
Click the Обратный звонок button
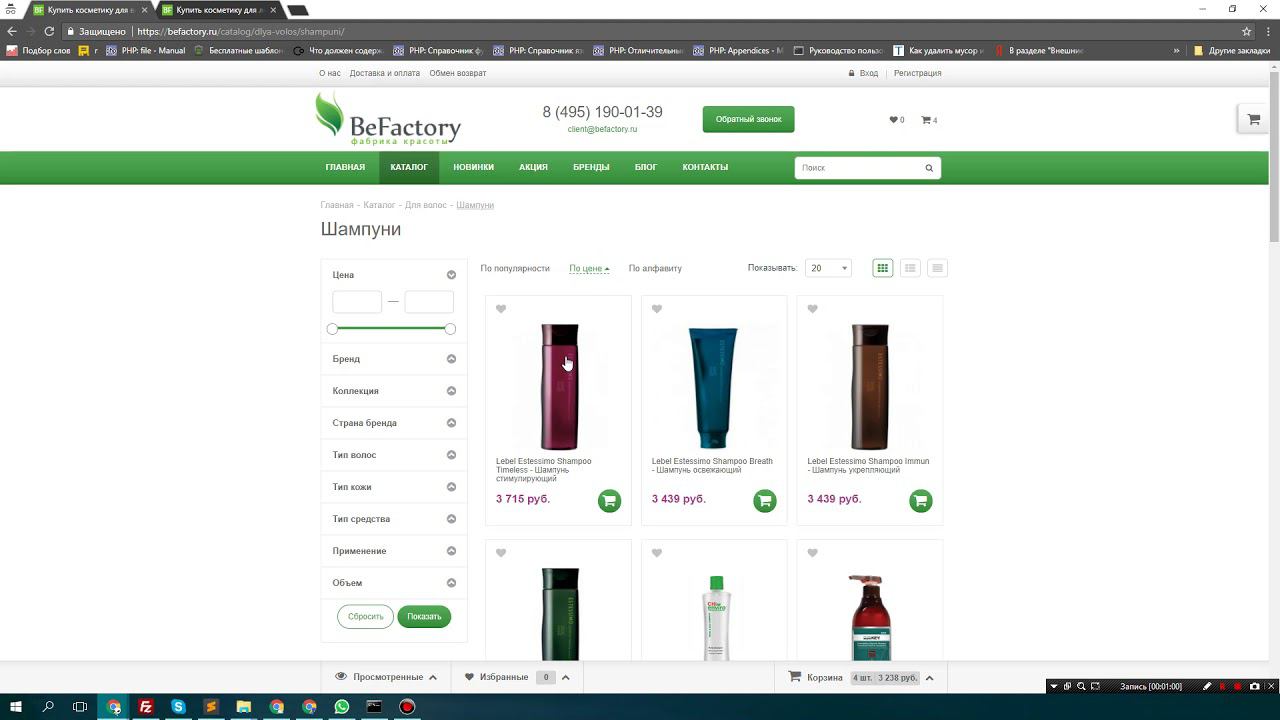coord(748,119)
